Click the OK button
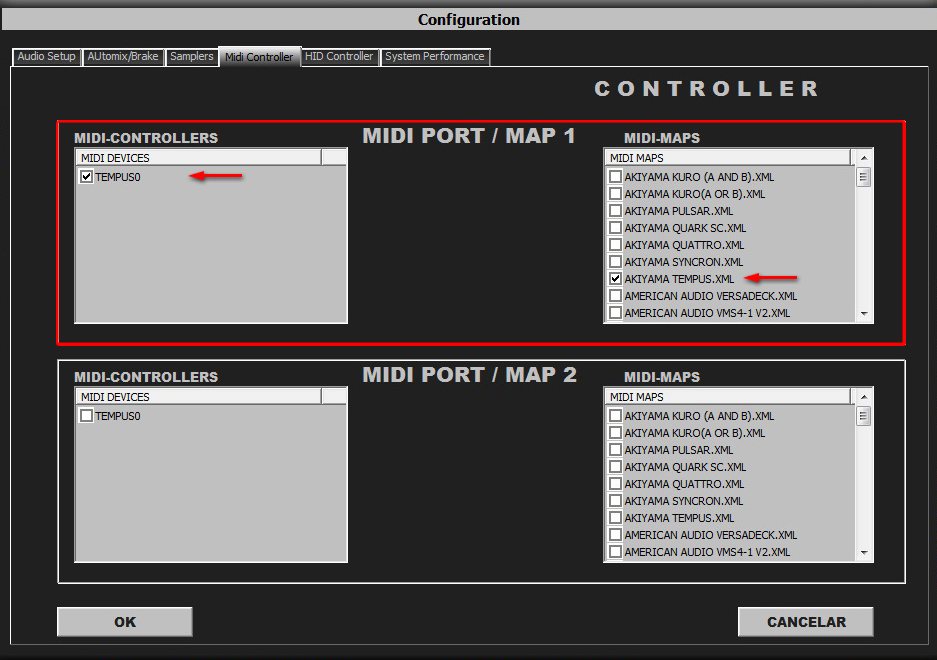The height and width of the screenshot is (660, 937). 125,622
